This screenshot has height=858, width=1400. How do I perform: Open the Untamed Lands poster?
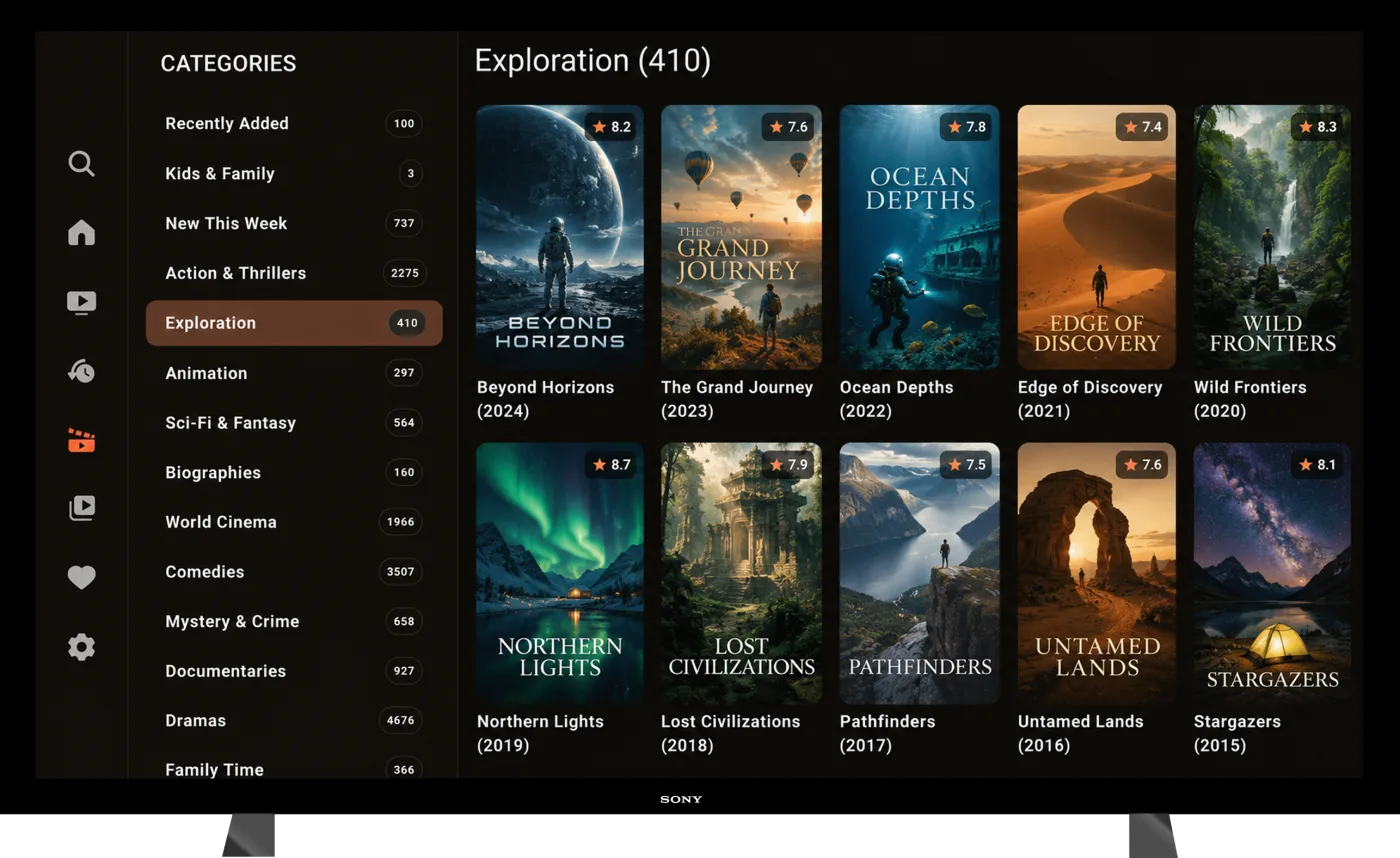pos(1097,573)
